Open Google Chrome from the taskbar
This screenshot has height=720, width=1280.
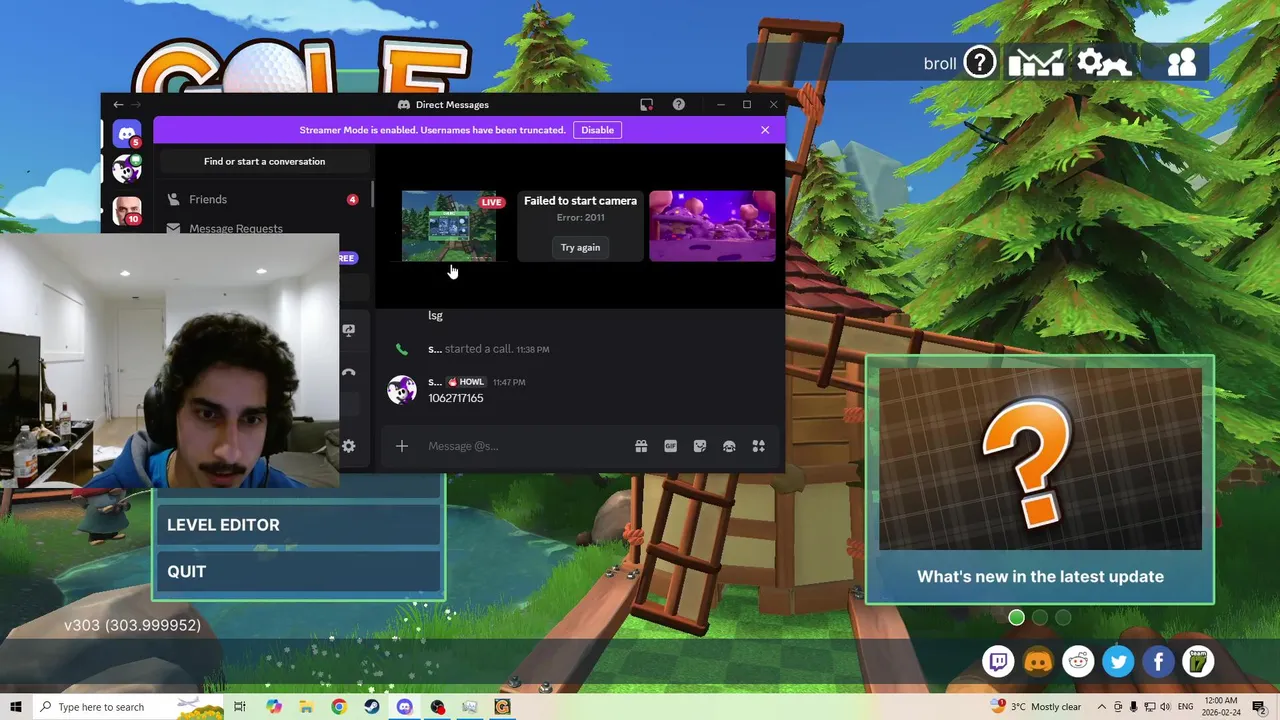[339, 707]
